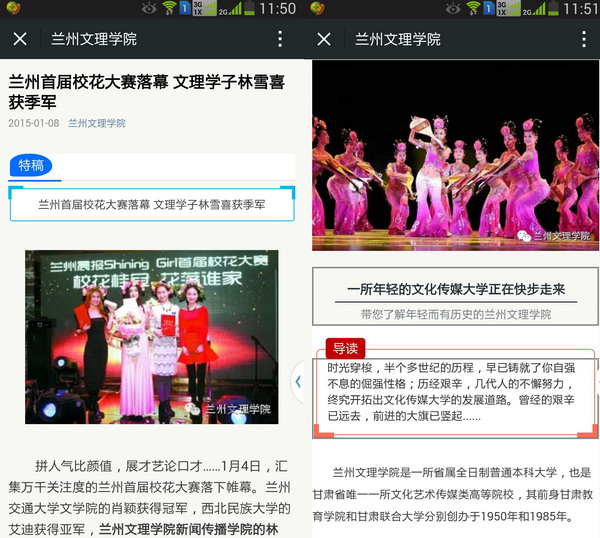Expand the side chevron arrow between screens
Image resolution: width=600 pixels, height=538 pixels.
[297, 382]
